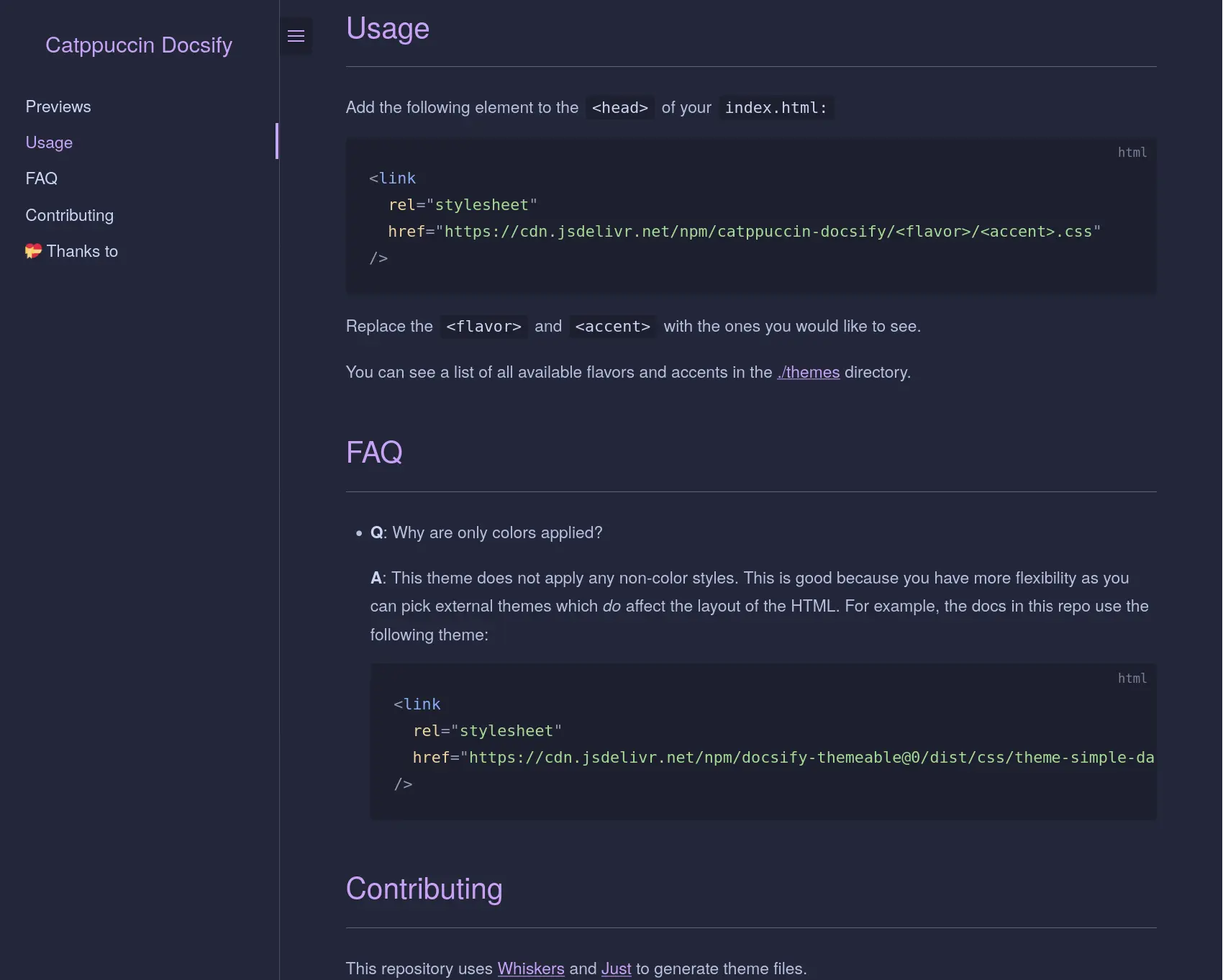Select the Usage item in the sidebar
This screenshot has height=980, width=1223.
(49, 142)
